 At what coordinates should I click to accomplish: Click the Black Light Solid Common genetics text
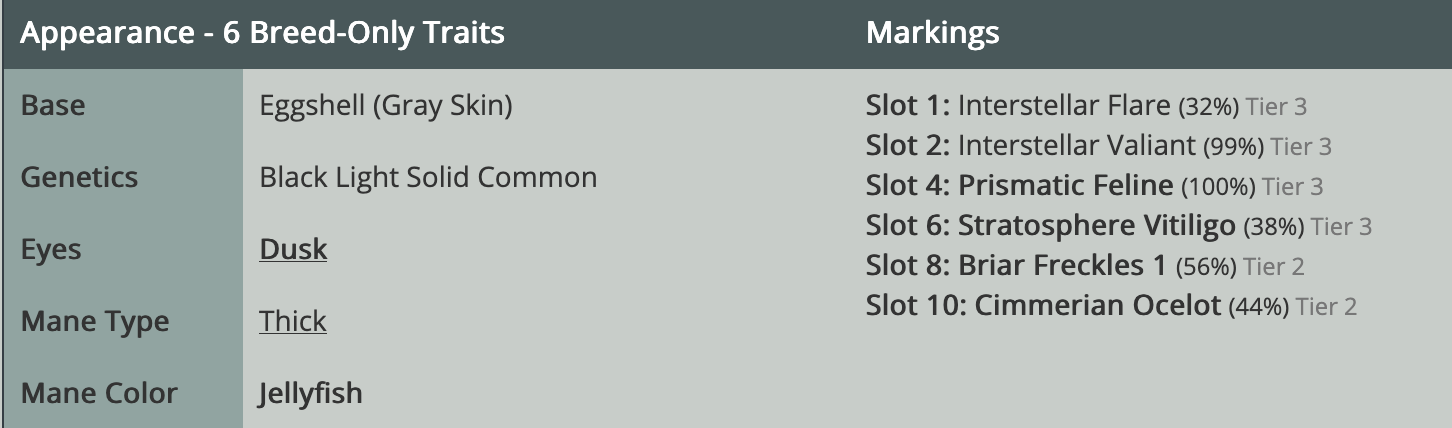(428, 177)
